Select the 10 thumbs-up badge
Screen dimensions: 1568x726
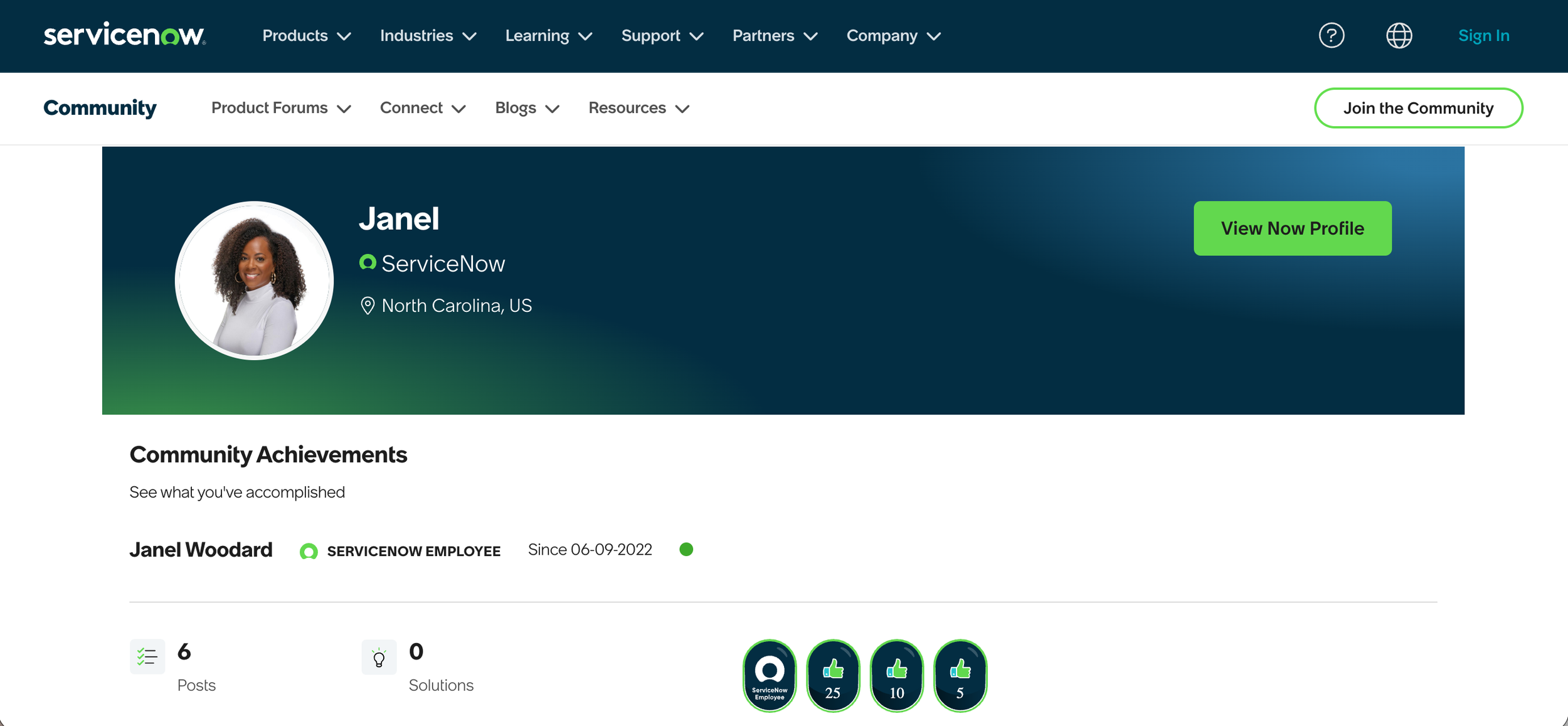[896, 676]
